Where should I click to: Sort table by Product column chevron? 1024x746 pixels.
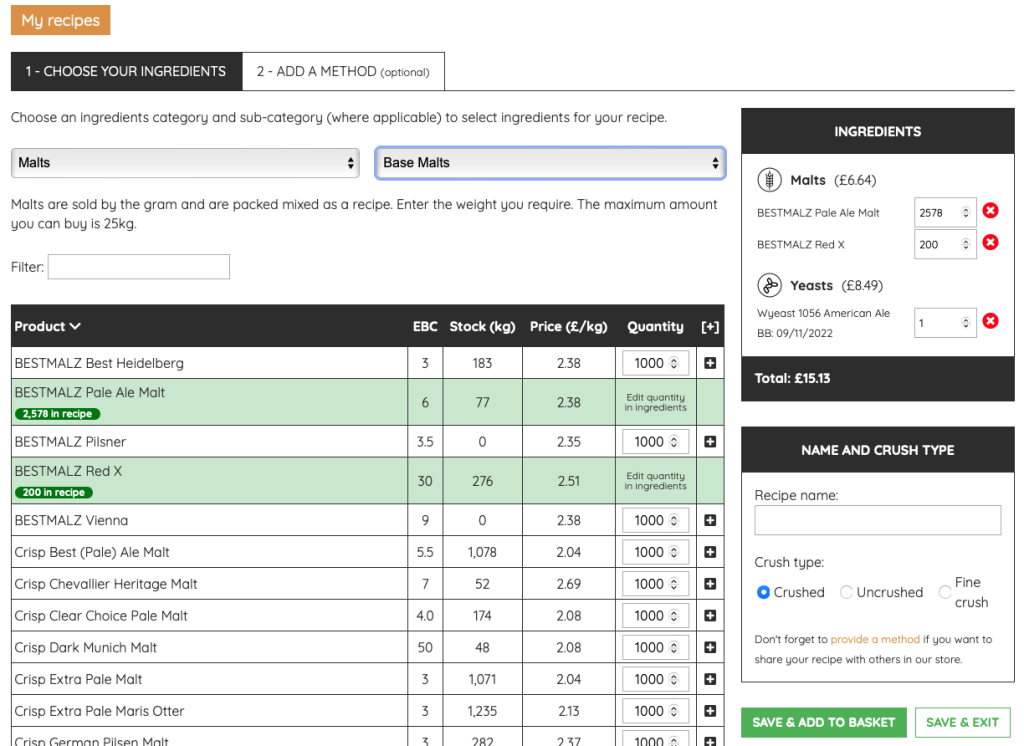coord(76,326)
